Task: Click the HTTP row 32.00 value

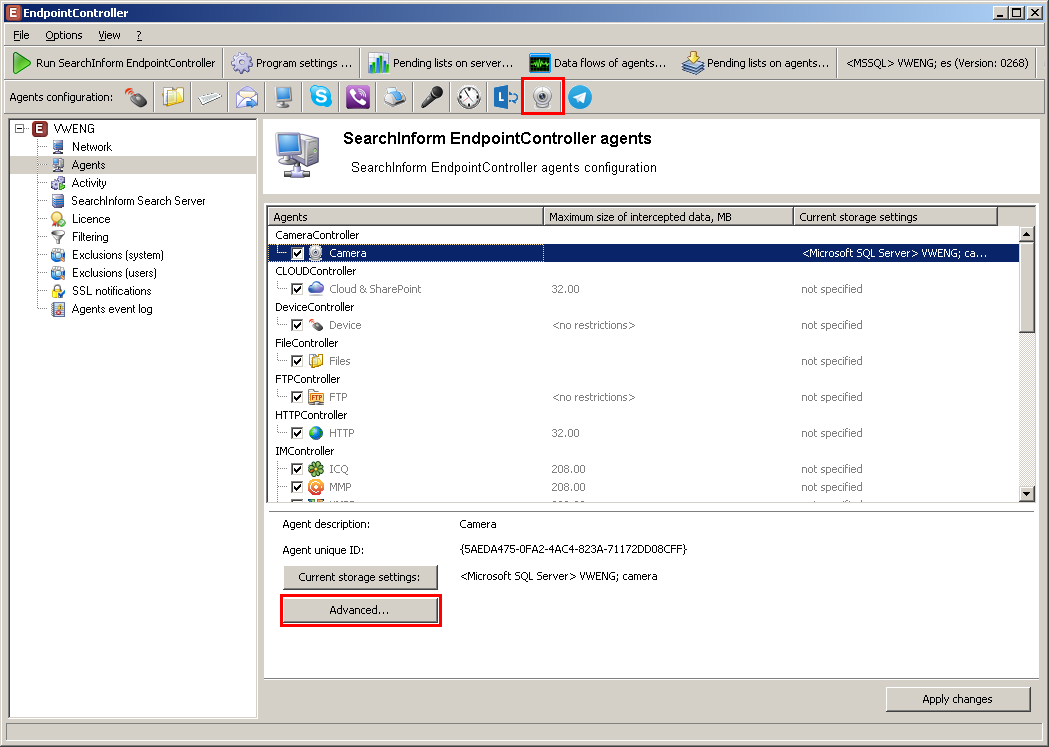Action: coord(565,433)
